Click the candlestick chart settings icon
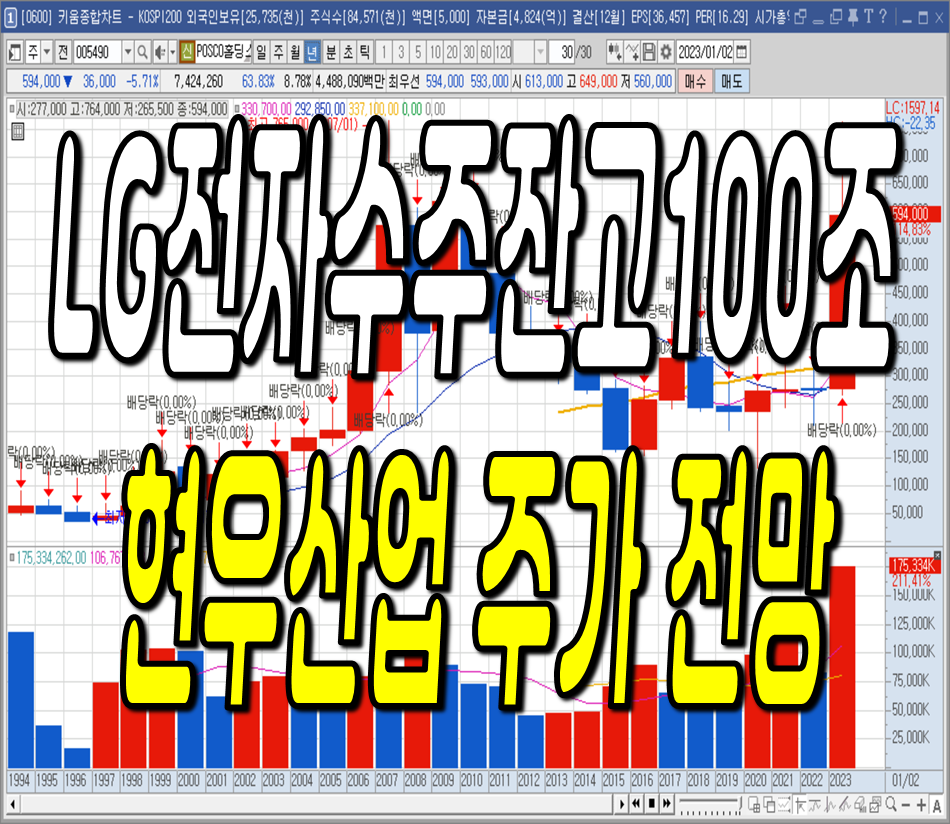950x824 pixels. pyautogui.click(x=614, y=52)
